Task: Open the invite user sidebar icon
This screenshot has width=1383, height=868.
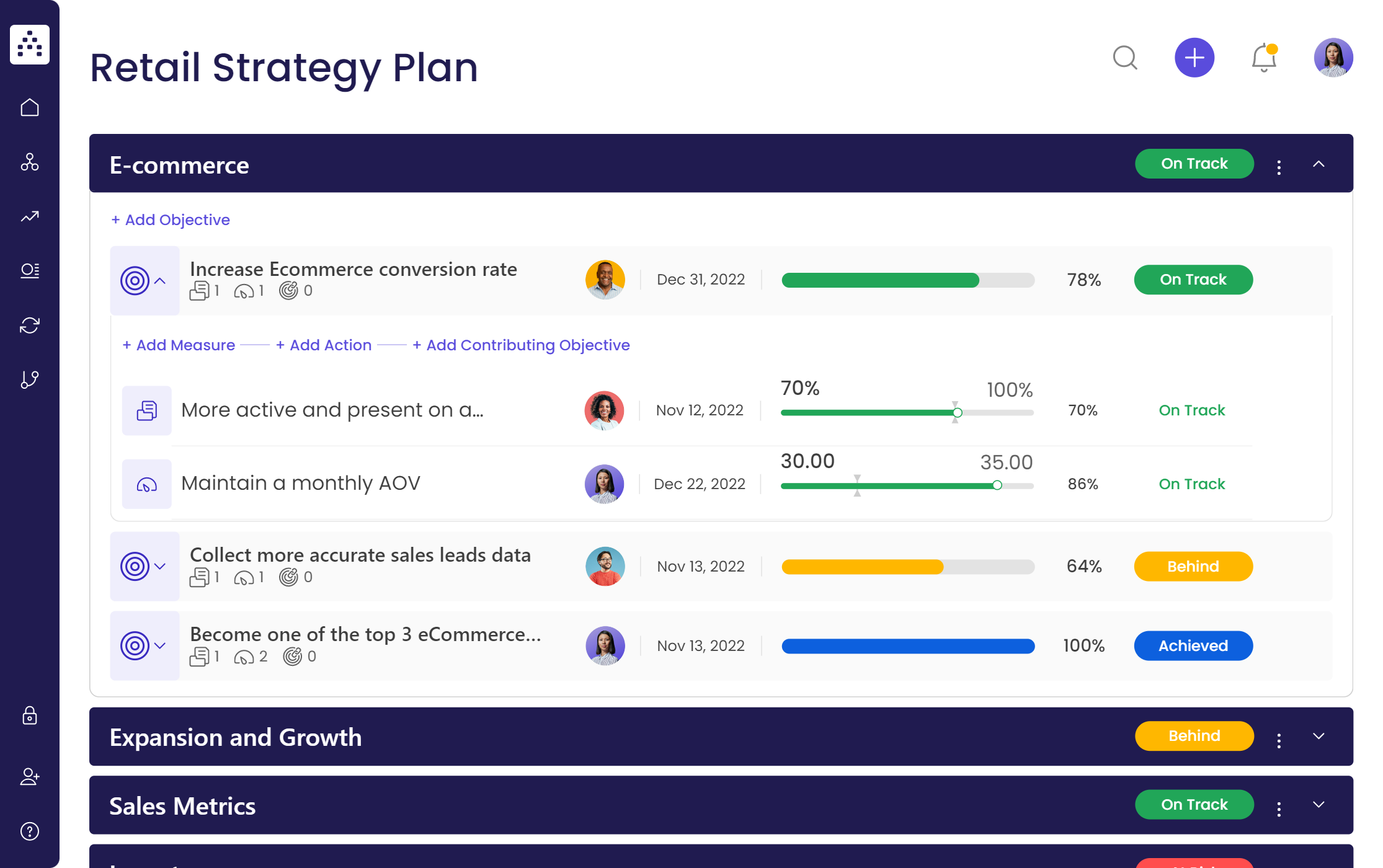Action: [x=30, y=777]
